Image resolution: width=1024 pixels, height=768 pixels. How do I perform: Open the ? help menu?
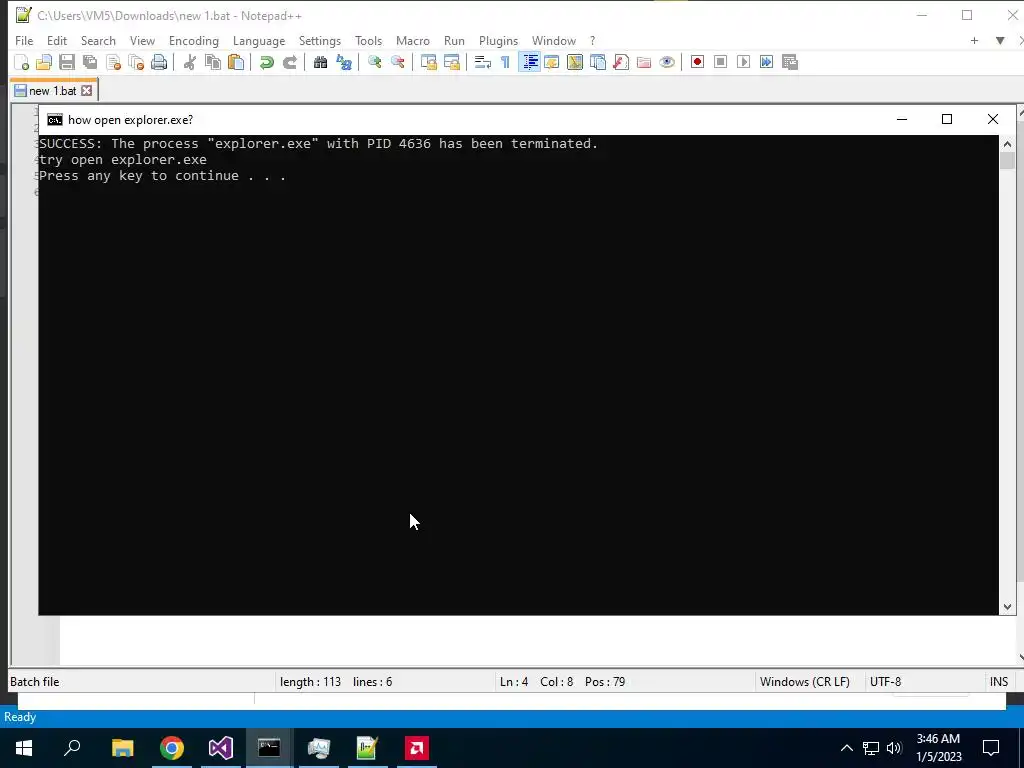[592, 40]
